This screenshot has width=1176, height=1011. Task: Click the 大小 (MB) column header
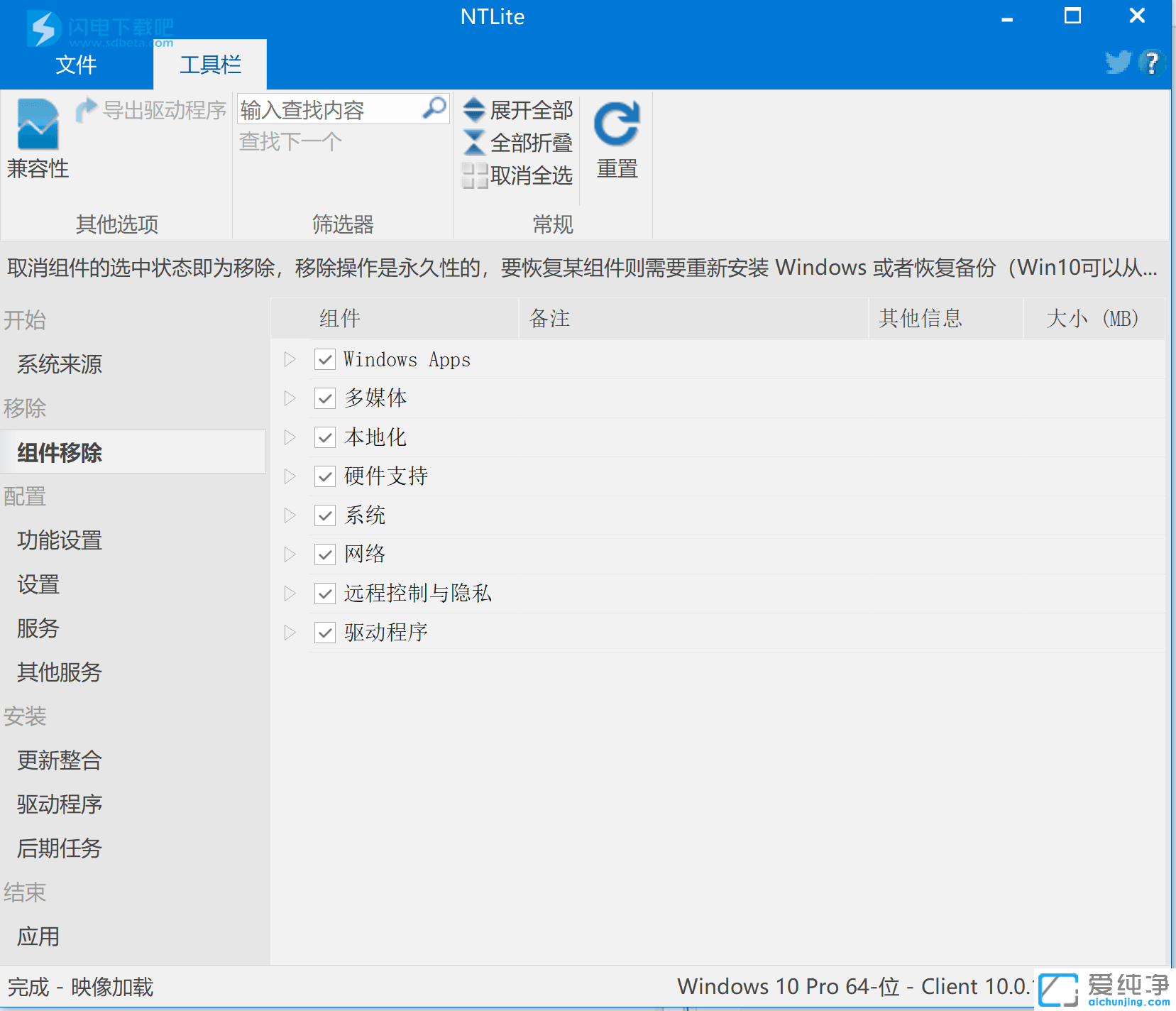click(x=1094, y=319)
